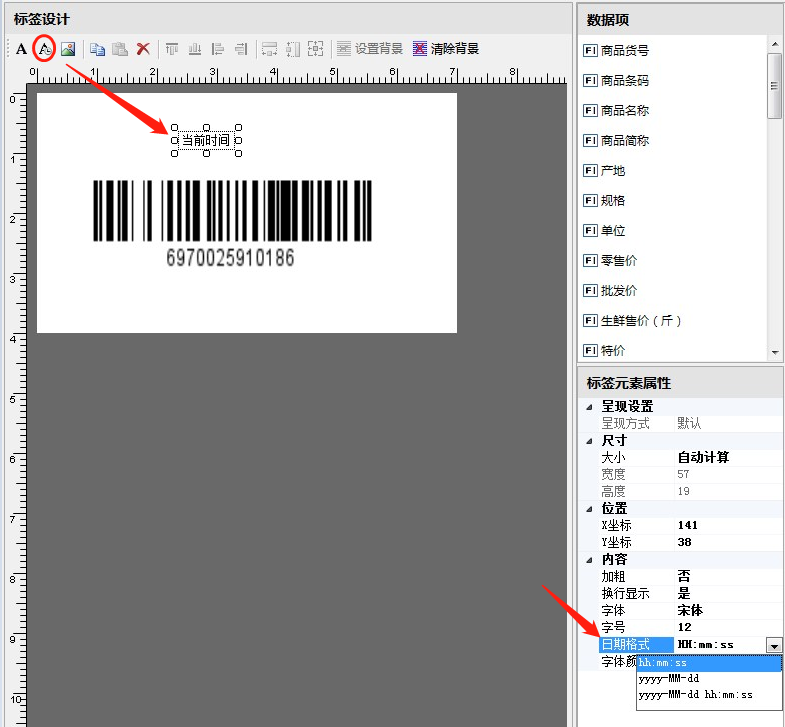Click data list scrollbar down arrow

tap(774, 352)
